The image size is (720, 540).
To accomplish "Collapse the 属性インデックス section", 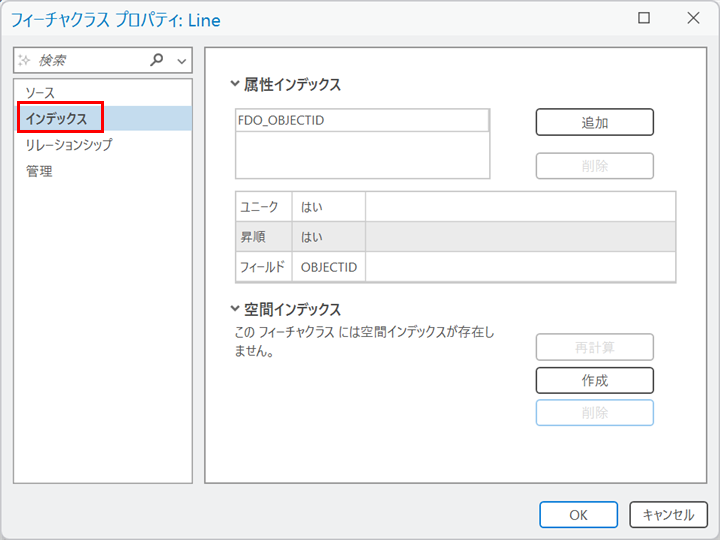I will point(235,85).
